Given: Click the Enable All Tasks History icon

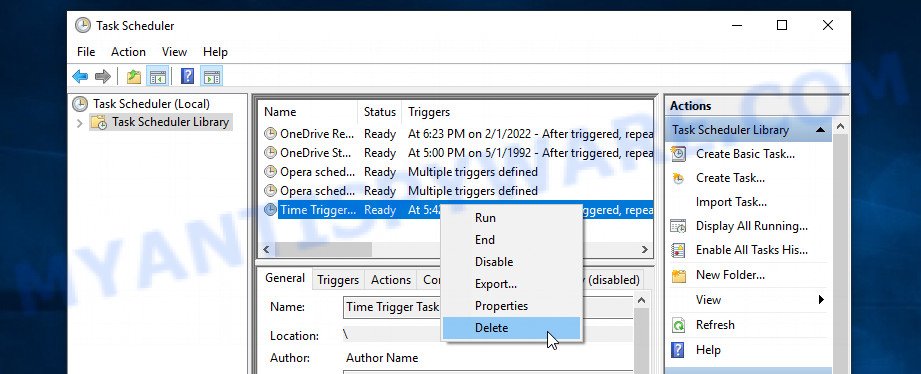Looking at the screenshot, I should click(x=678, y=250).
